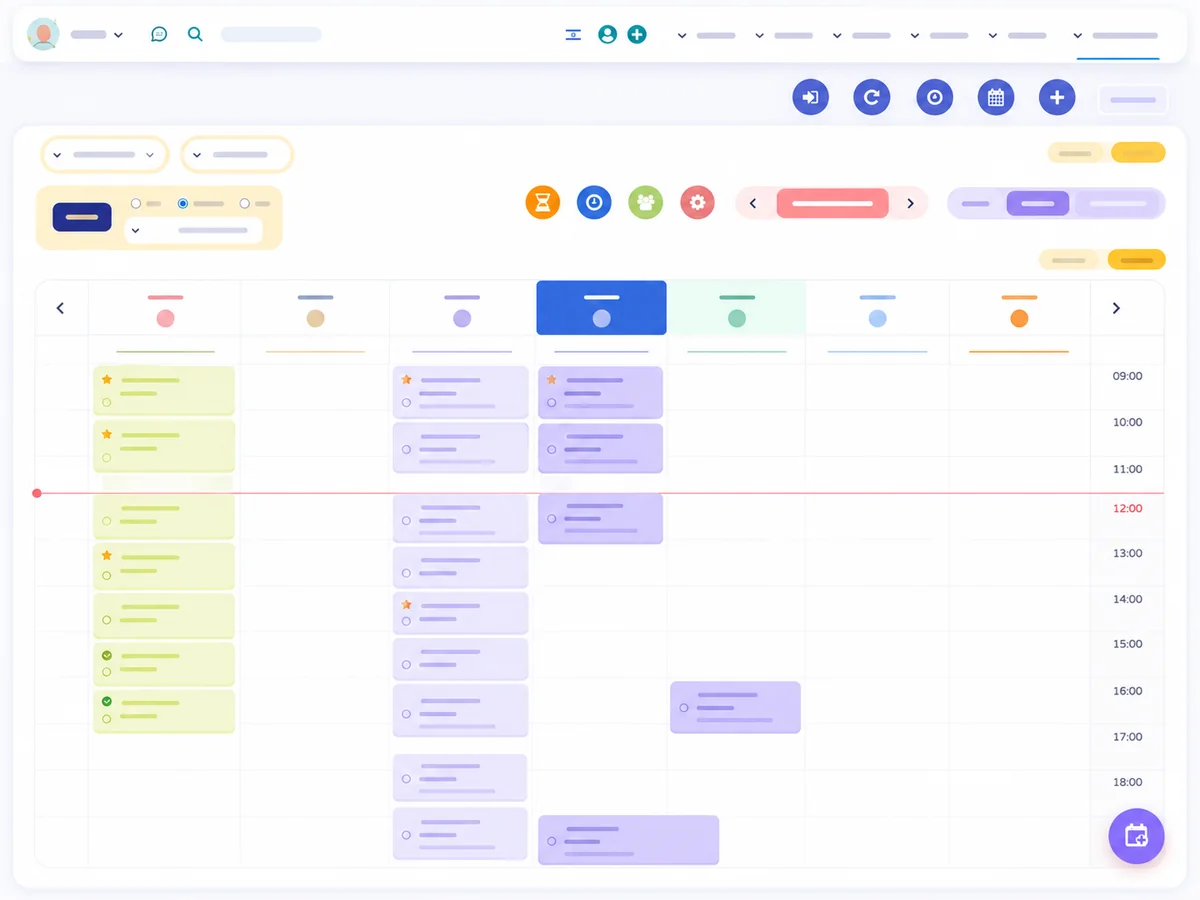Open the red gear settings icon

[x=697, y=202]
